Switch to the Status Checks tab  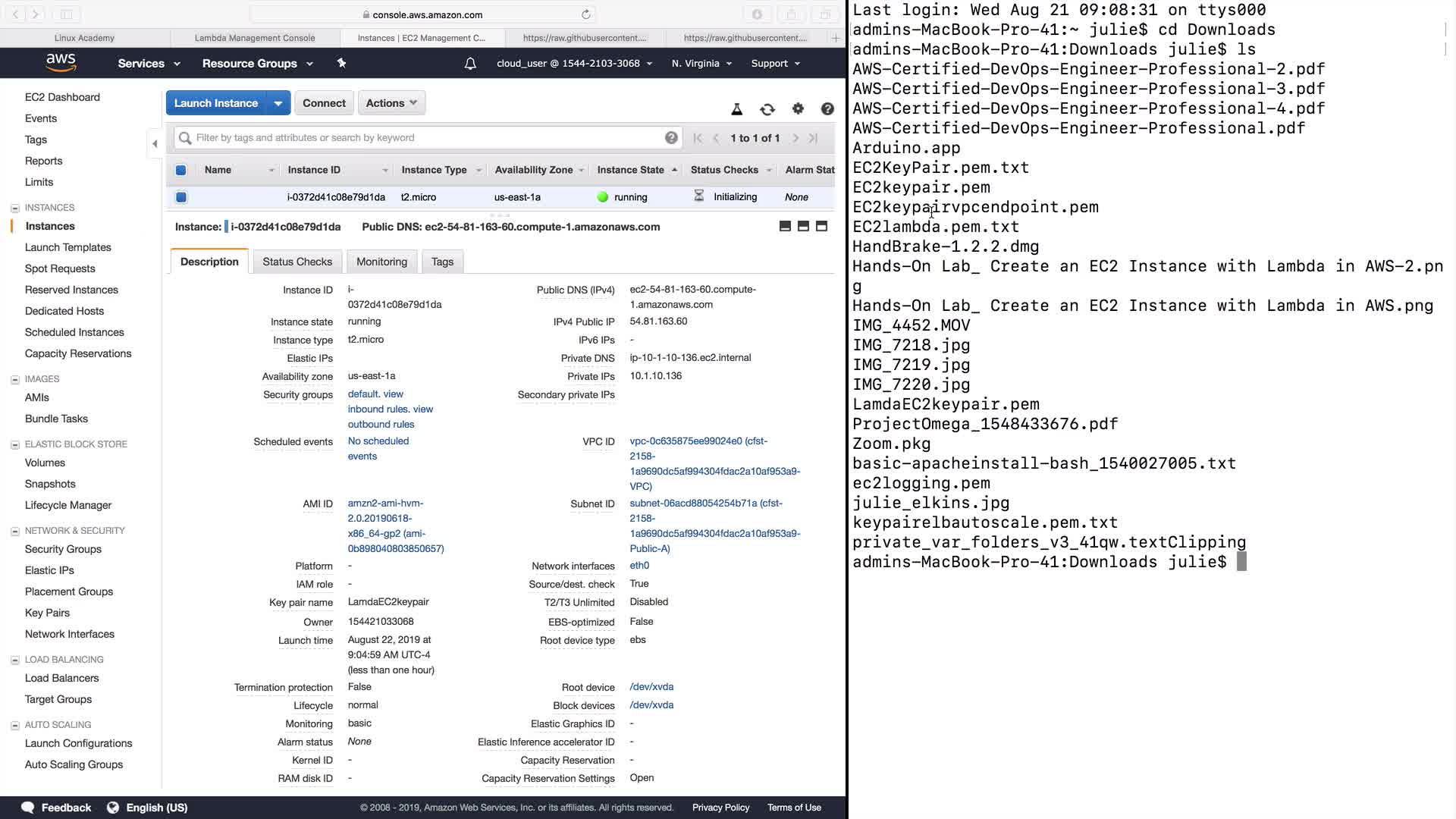pos(297,262)
